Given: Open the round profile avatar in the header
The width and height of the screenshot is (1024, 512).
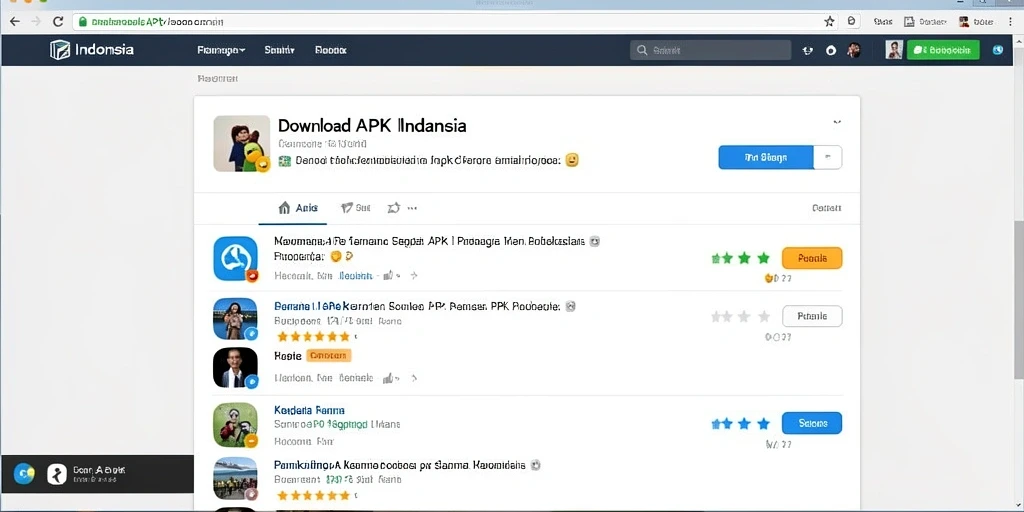Looking at the screenshot, I should [x=854, y=50].
